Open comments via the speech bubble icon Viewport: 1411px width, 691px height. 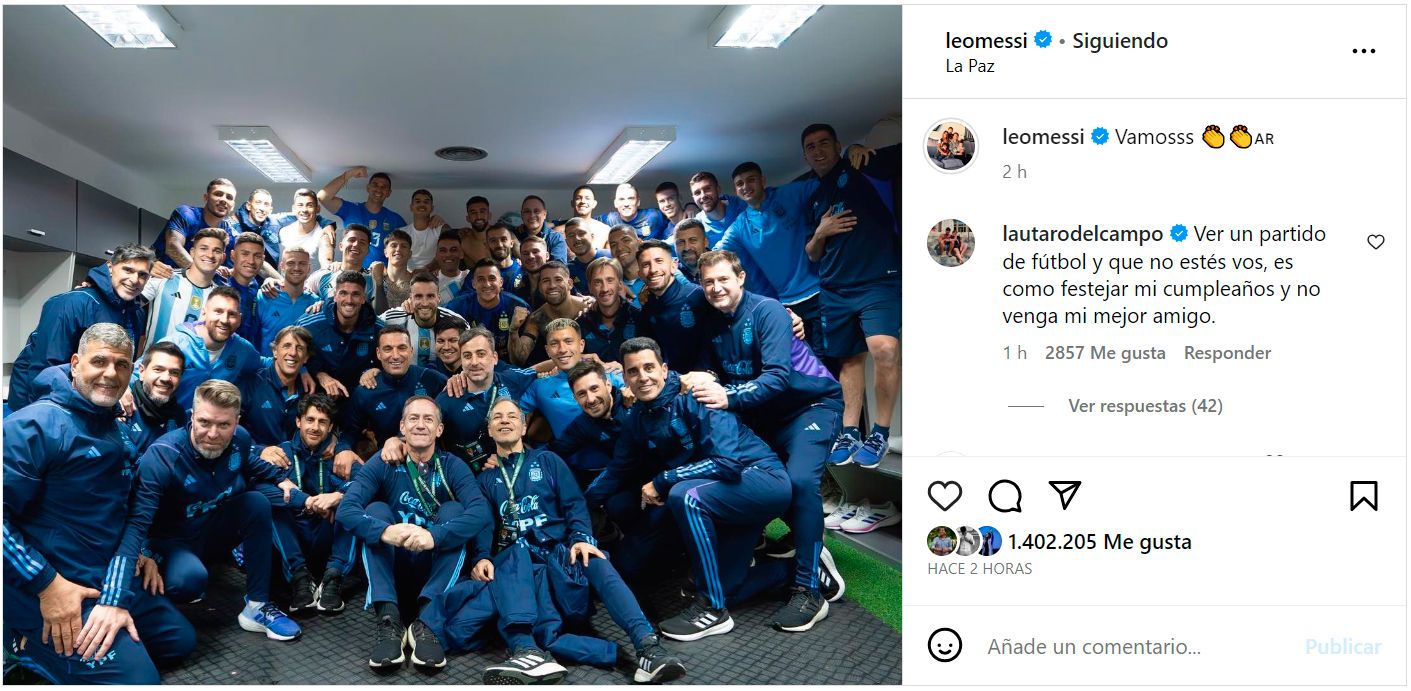click(x=1005, y=496)
